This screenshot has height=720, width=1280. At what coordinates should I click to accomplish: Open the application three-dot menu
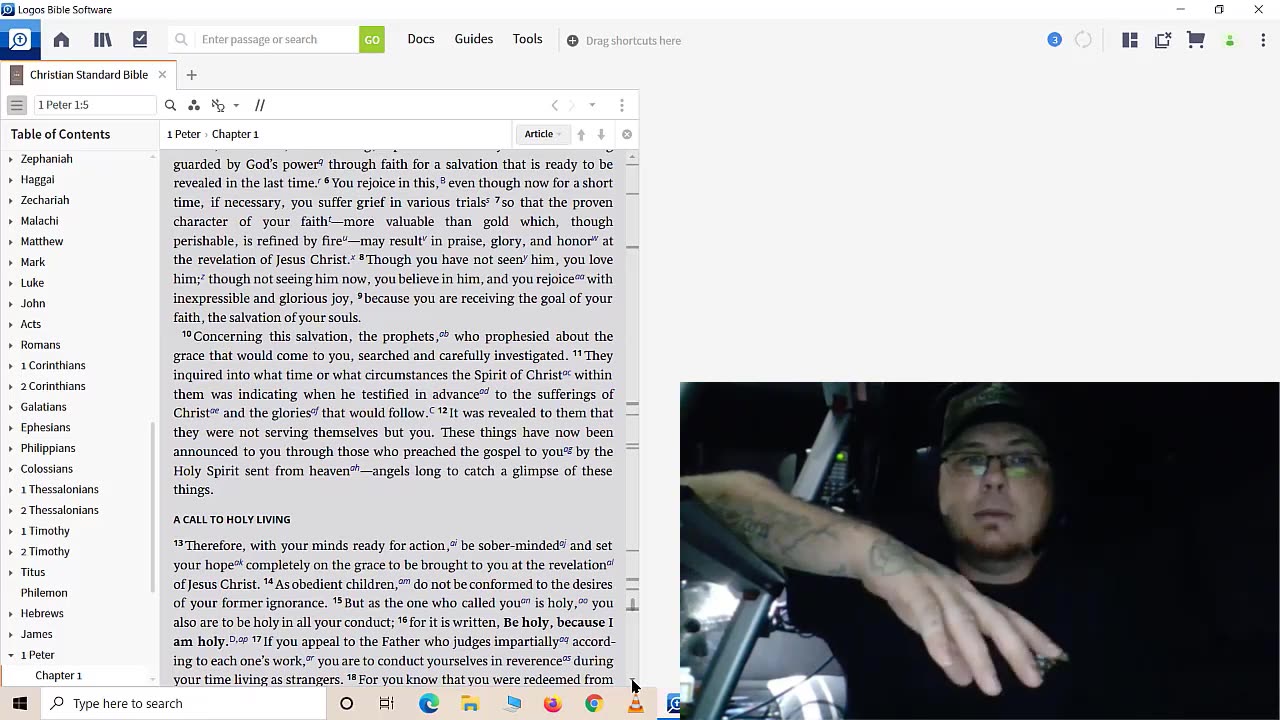pos(1263,40)
